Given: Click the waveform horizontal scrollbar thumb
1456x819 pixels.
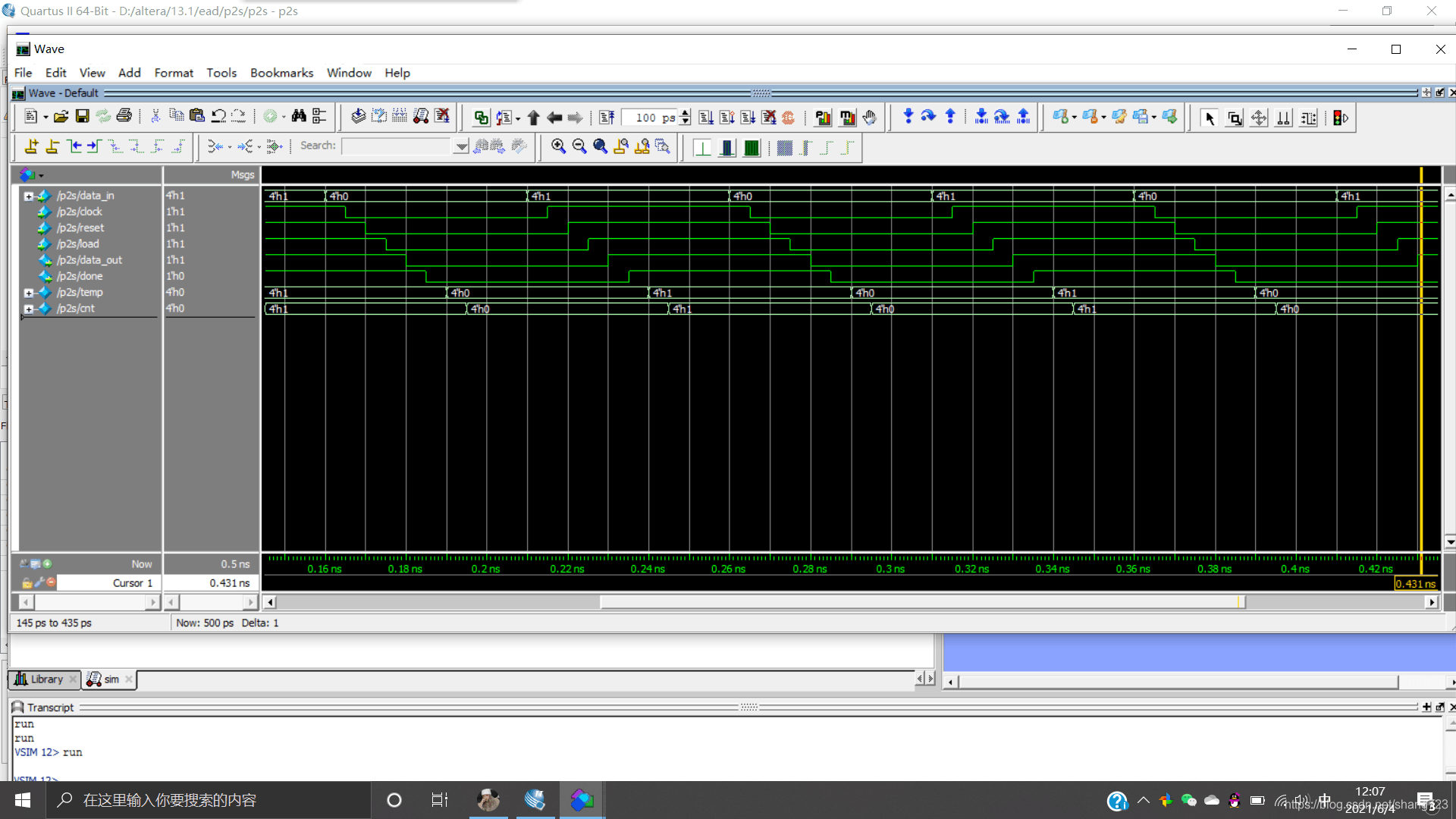Looking at the screenshot, I should [921, 602].
